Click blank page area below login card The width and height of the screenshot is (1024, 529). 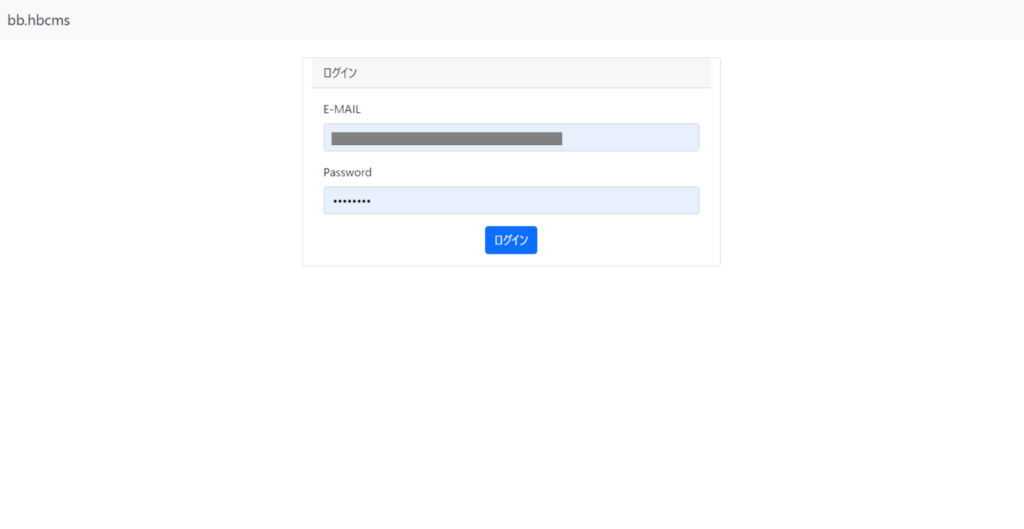[511, 400]
